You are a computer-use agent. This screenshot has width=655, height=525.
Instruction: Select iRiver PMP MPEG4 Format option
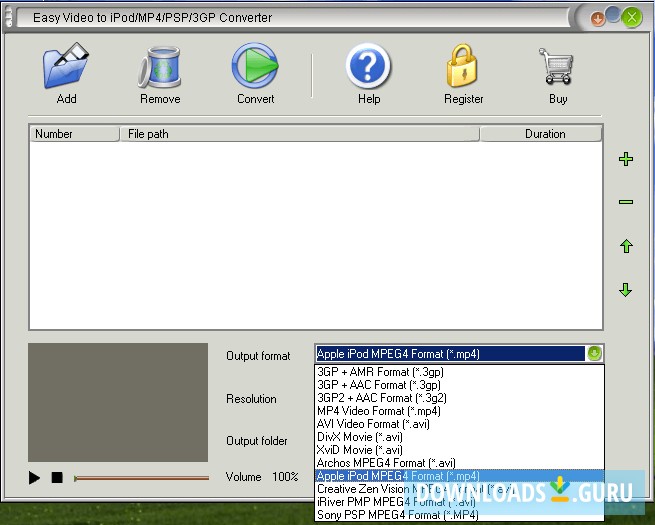click(459, 502)
